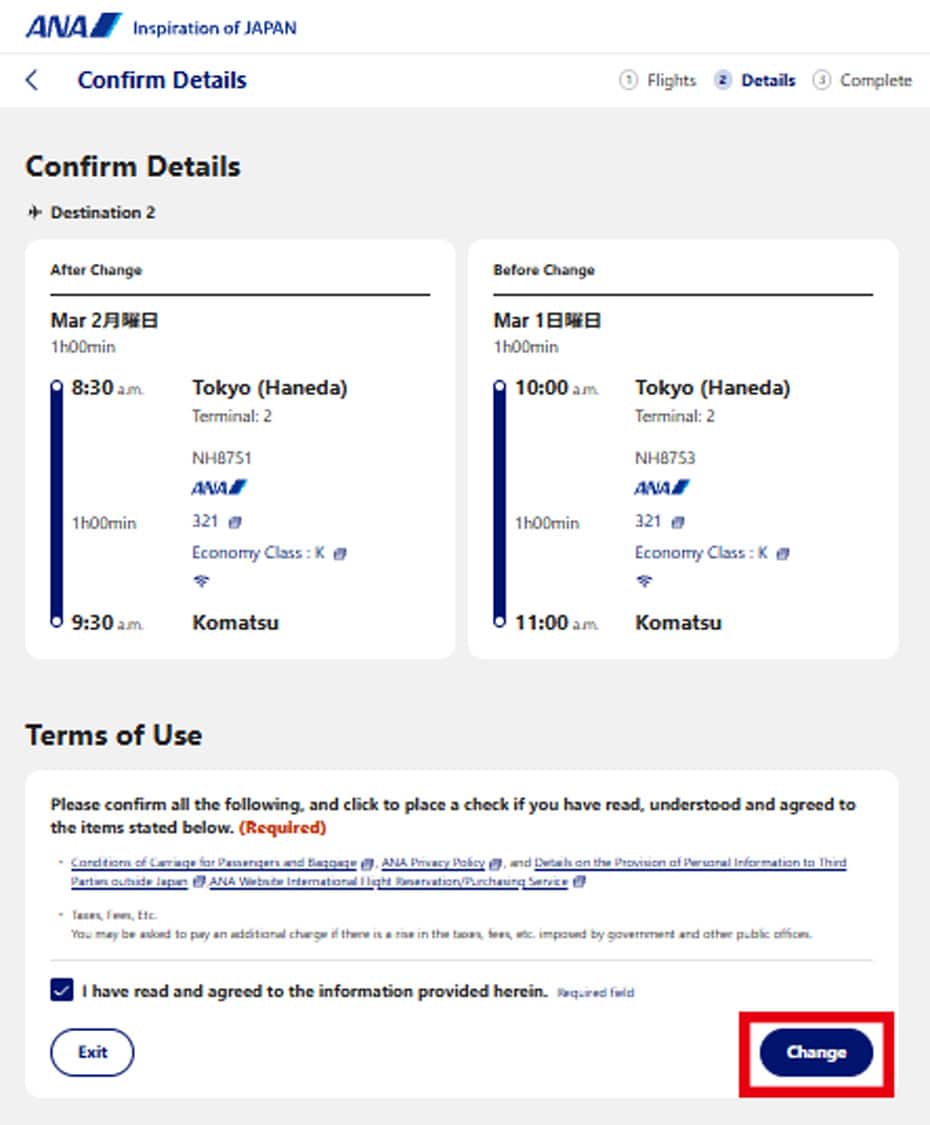930x1125 pixels.
Task: Click the Wi-Fi icon on flight NH8753
Action: coord(643,581)
